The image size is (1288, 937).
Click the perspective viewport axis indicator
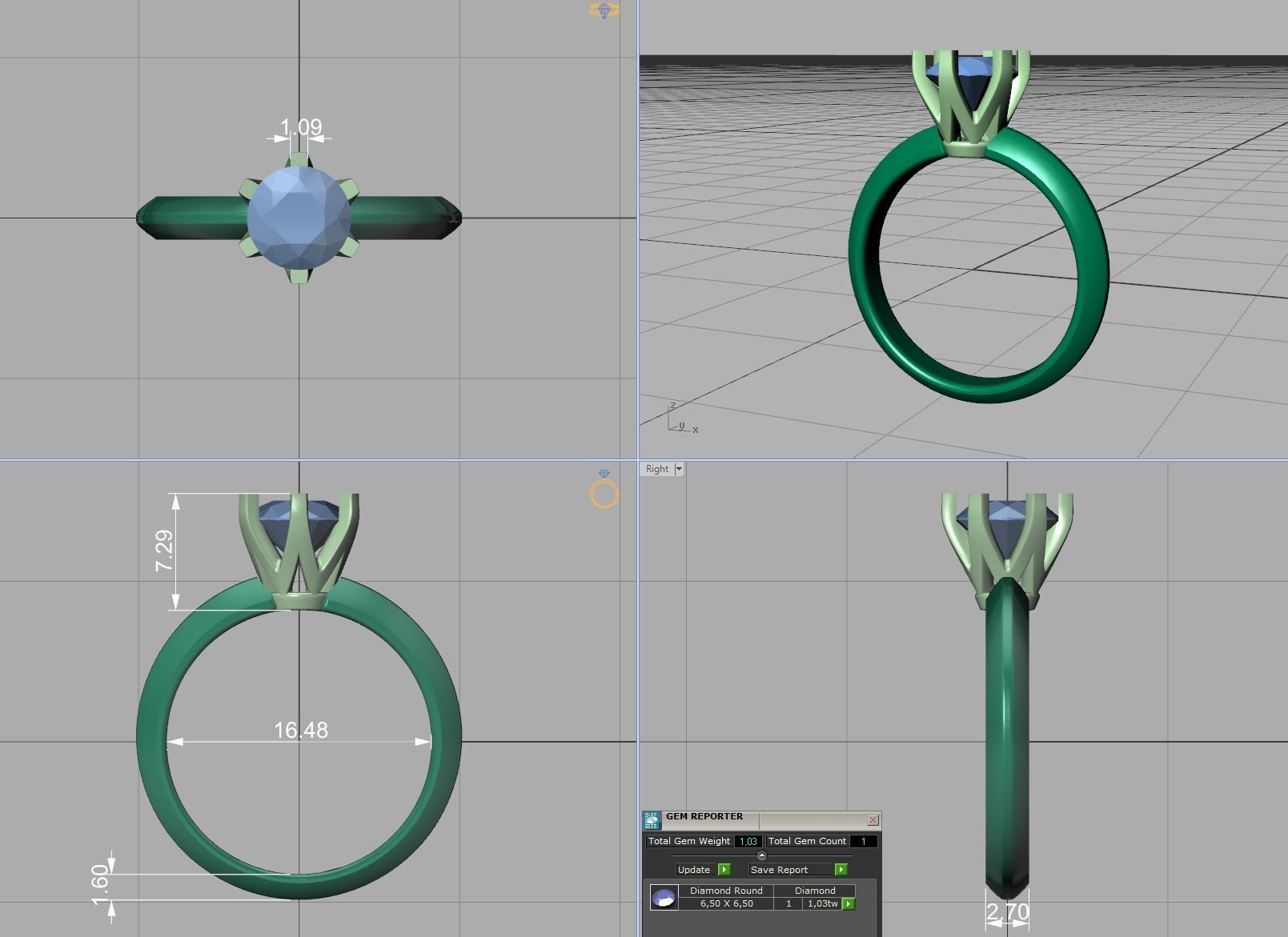pyautogui.click(x=682, y=418)
